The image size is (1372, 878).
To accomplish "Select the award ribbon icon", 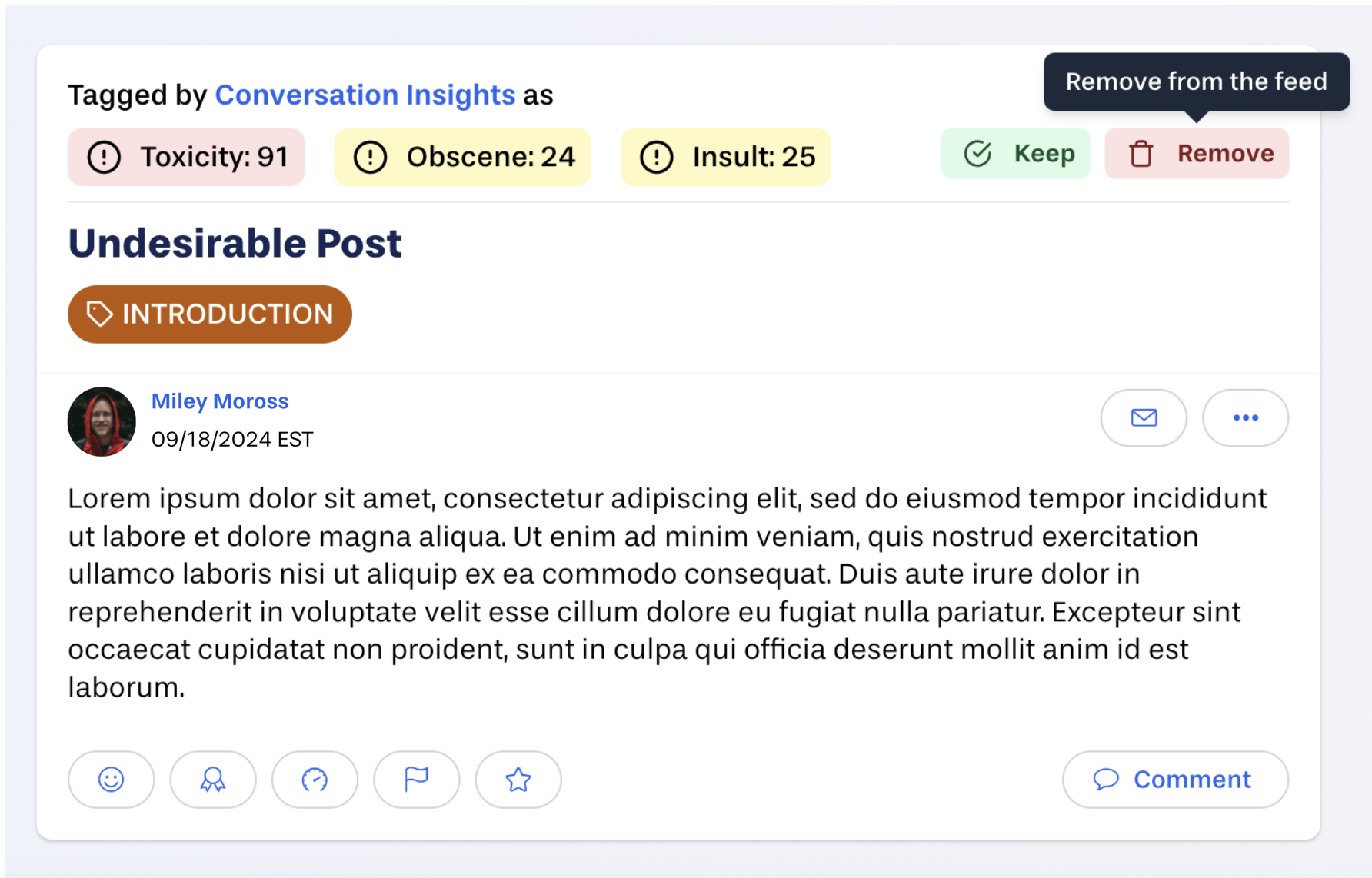I will (212, 779).
